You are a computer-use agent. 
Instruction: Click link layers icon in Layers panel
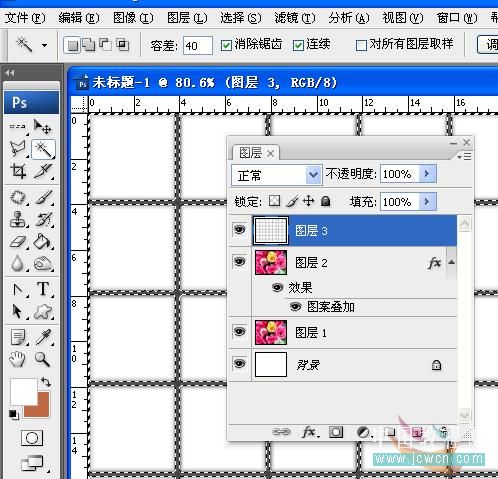pos(281,432)
